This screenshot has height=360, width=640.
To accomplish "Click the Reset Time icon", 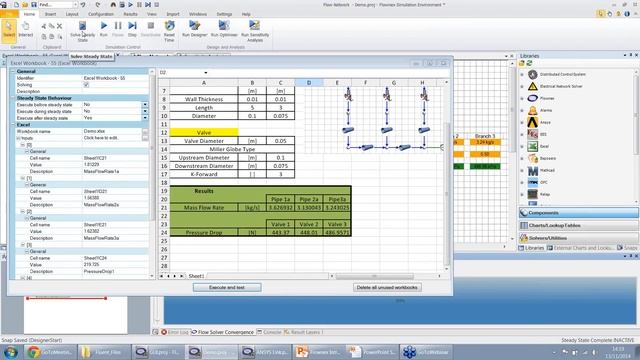I will point(169,26).
